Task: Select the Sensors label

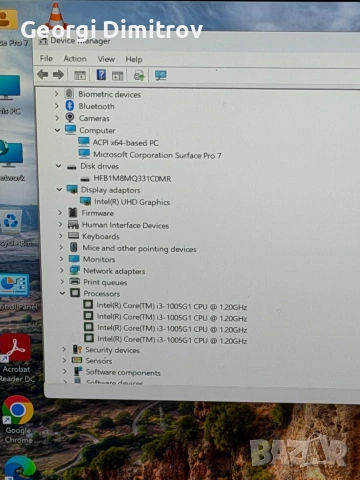Action: [x=99, y=361]
